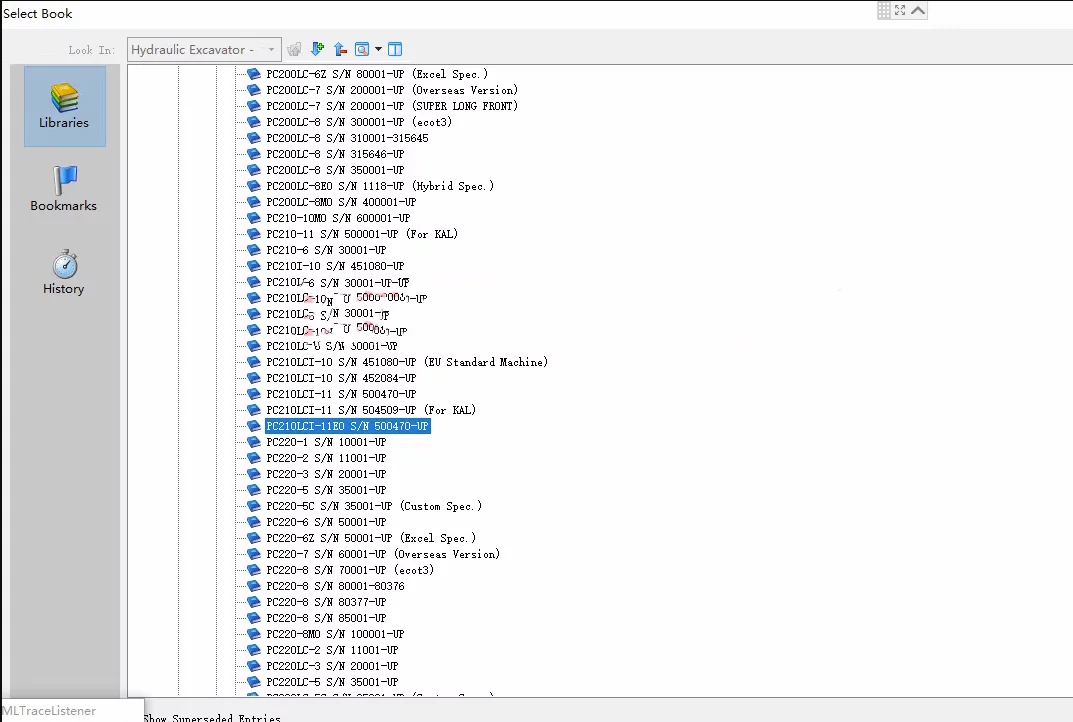Click highlighted PC210LCI-11E0 S/N 500470-UP

348,426
